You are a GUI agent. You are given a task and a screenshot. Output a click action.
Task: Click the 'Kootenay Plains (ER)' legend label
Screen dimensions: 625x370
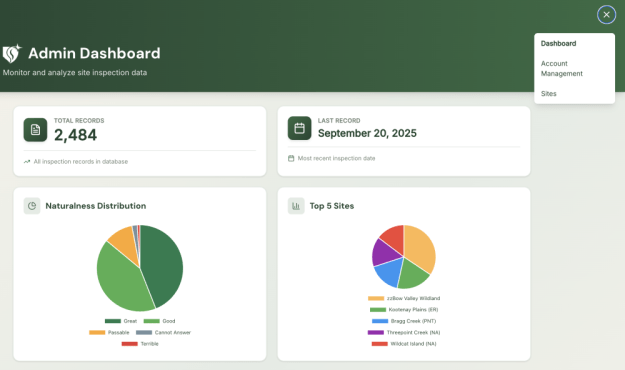pos(413,310)
